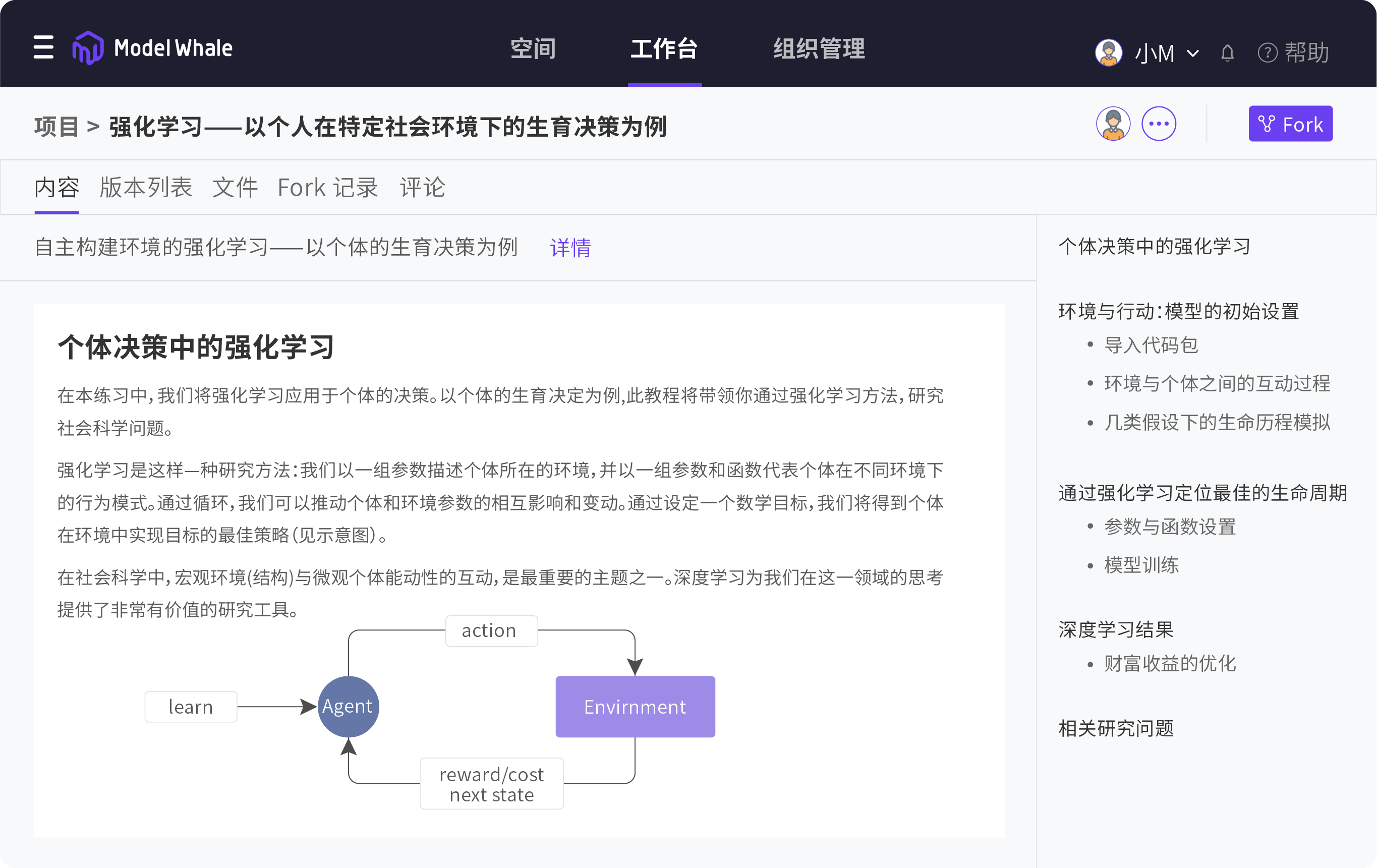Jump to 几类假设下的生命历程模拟 outline item
1377x868 pixels.
[1217, 423]
